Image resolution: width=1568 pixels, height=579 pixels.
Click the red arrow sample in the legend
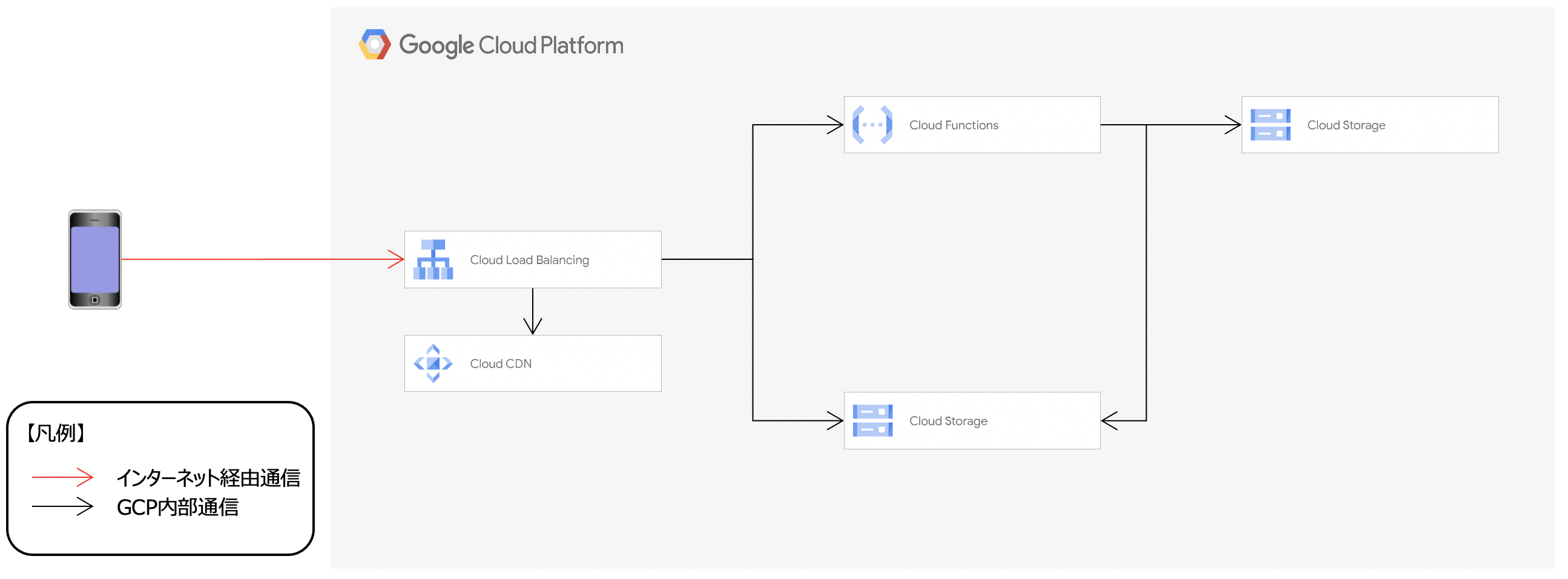63,477
